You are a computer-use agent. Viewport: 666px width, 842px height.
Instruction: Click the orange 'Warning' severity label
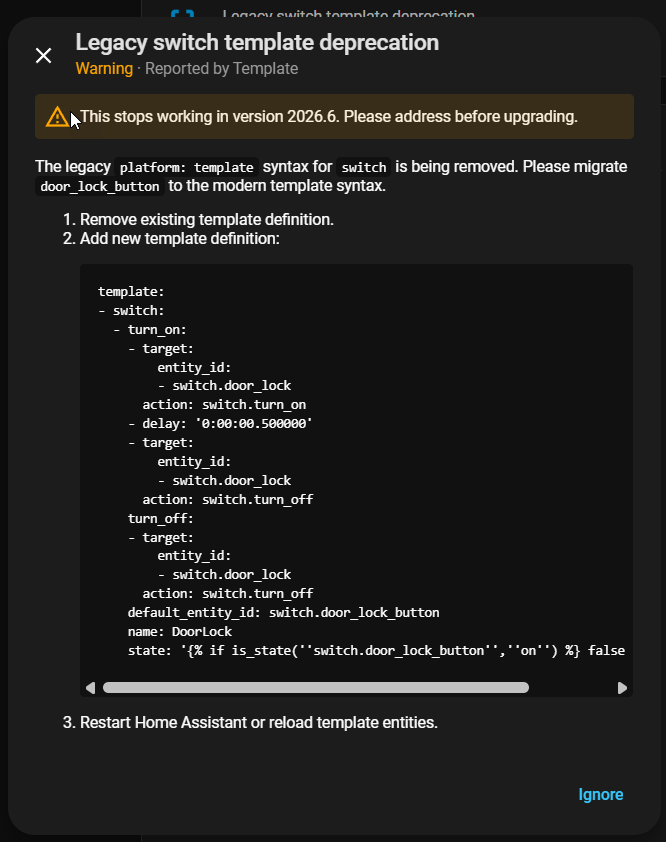104,69
